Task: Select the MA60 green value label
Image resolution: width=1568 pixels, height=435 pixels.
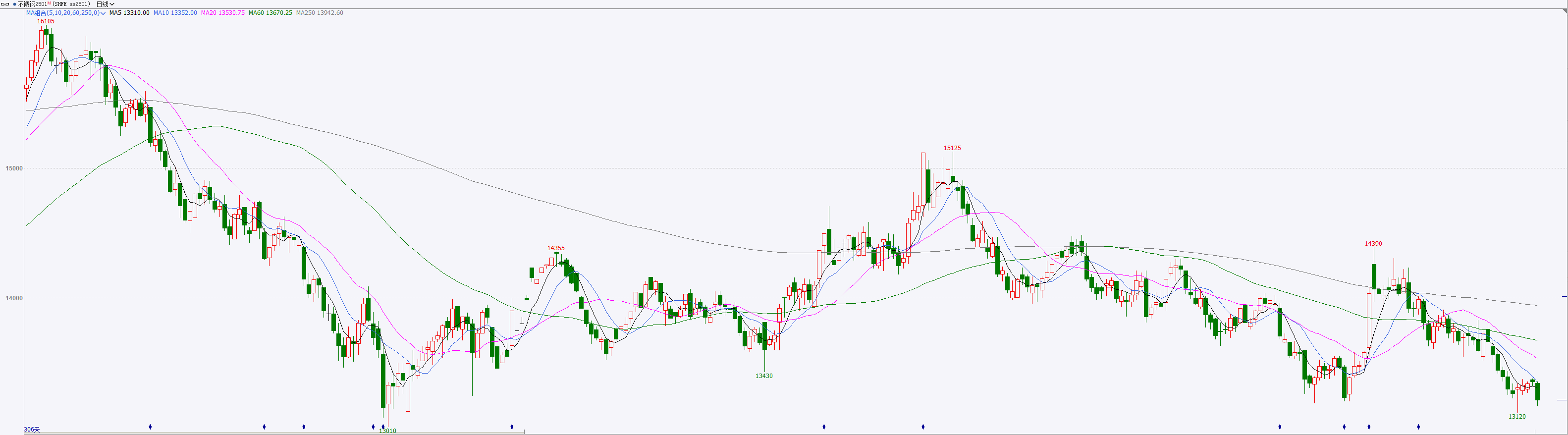Action: point(270,13)
